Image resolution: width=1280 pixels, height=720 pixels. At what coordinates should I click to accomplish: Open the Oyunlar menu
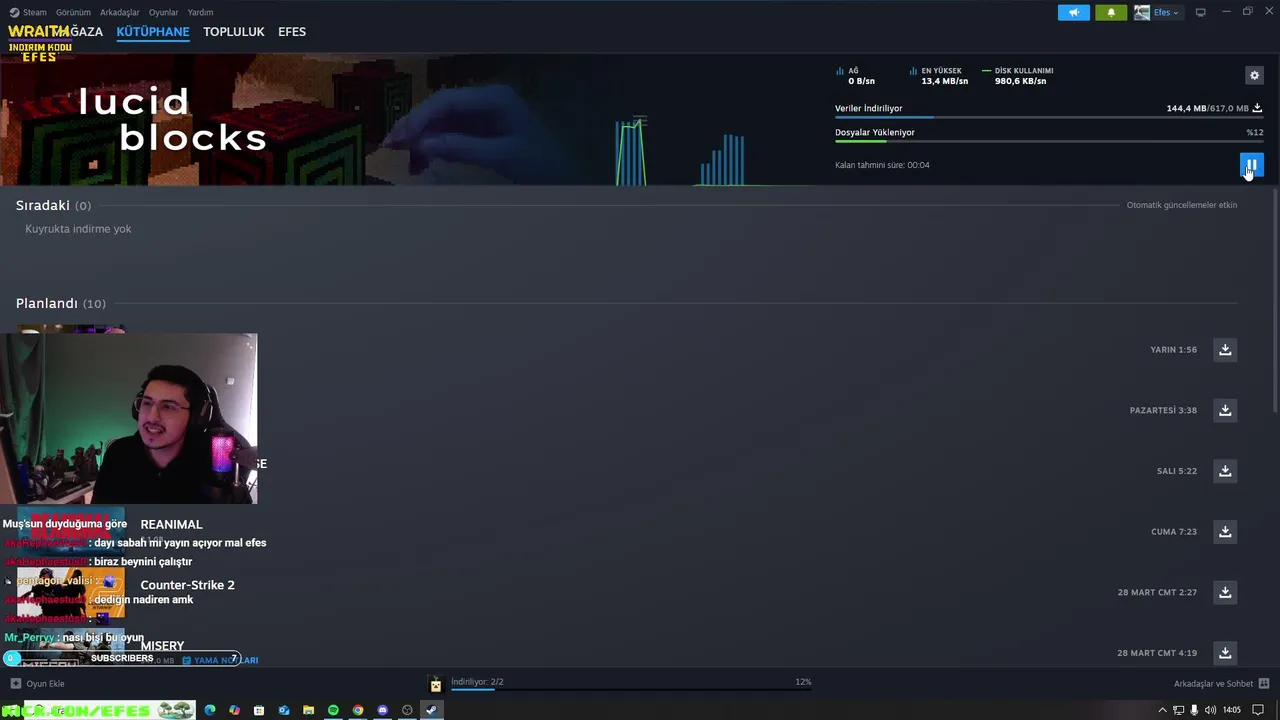click(x=163, y=12)
